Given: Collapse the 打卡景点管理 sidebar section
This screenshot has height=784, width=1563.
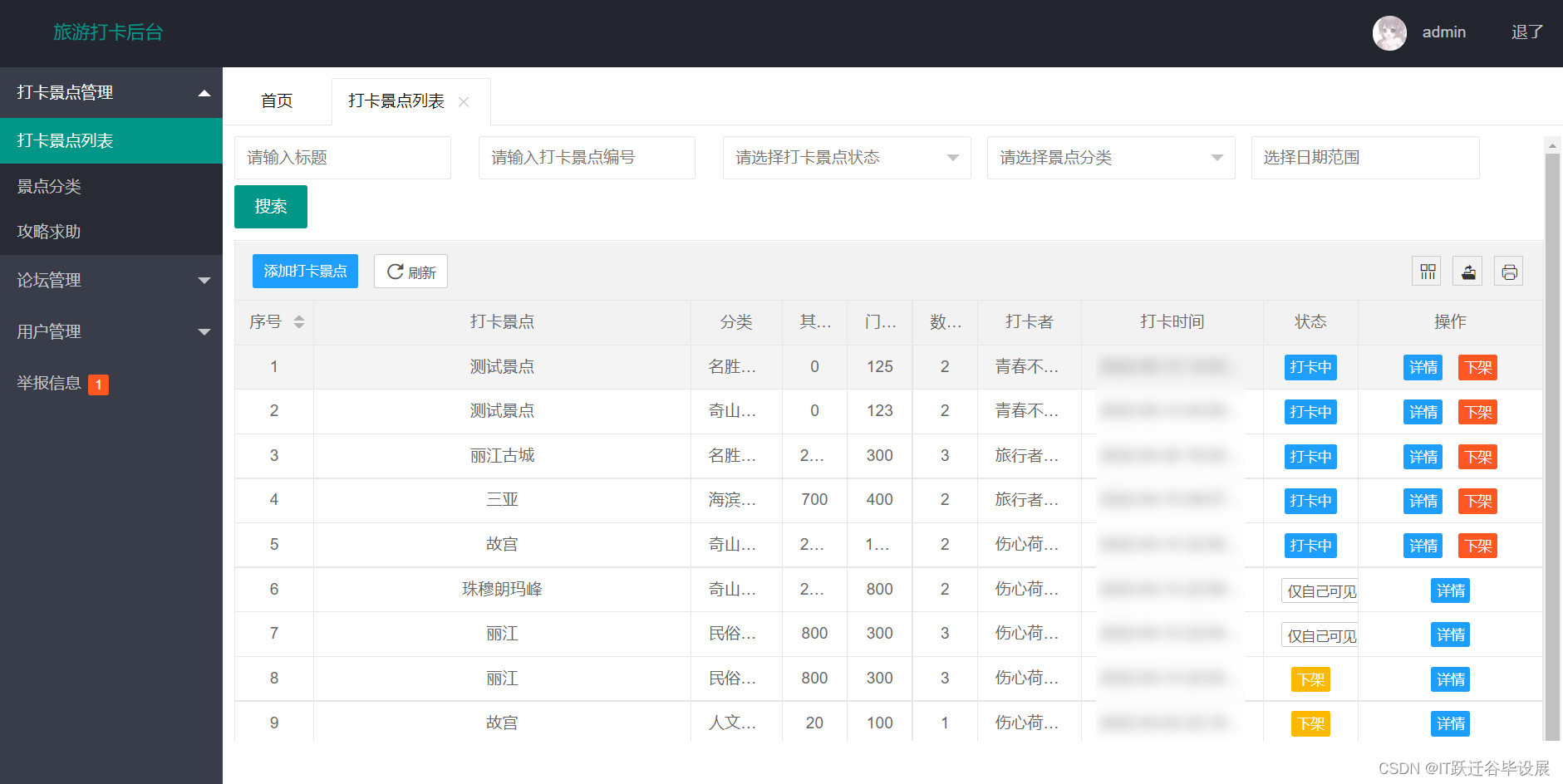Looking at the screenshot, I should tap(111, 92).
